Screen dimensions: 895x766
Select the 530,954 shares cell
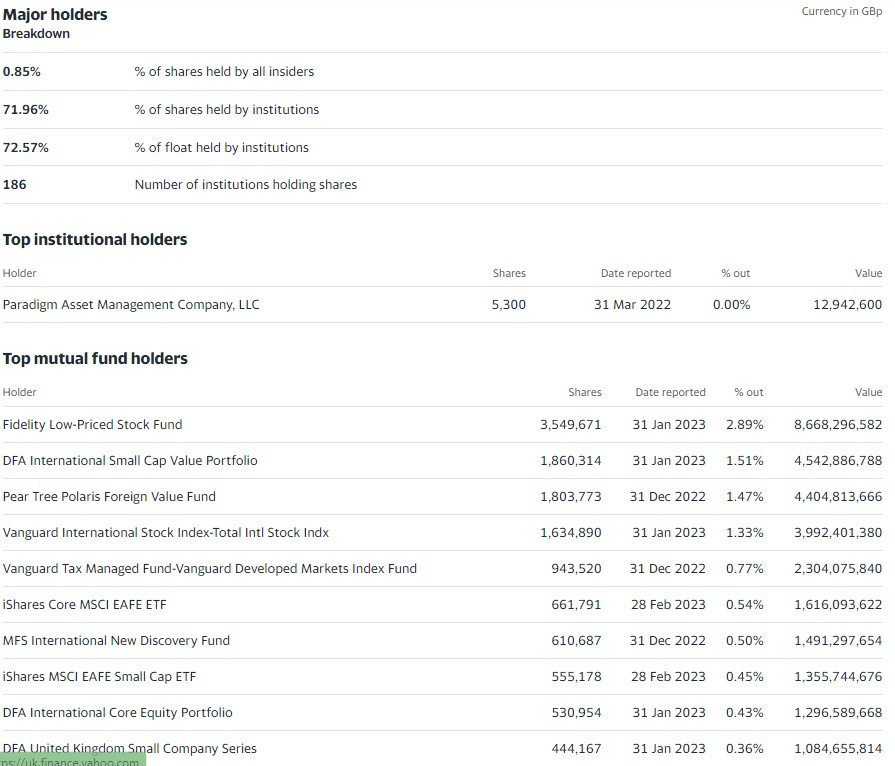(576, 712)
